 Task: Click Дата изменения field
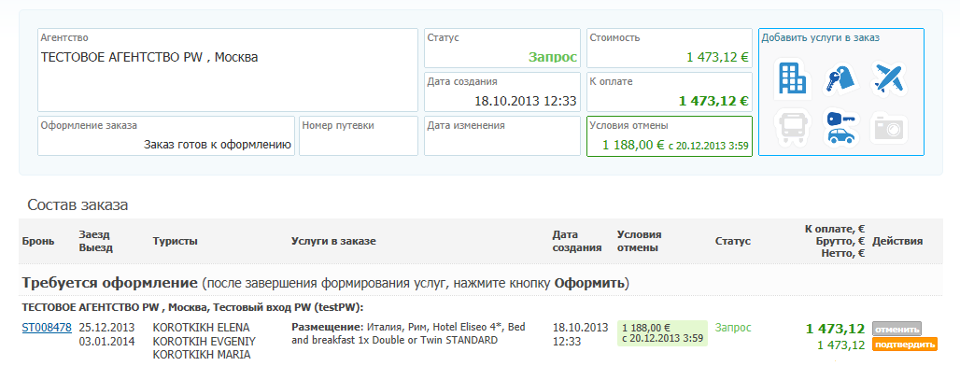click(x=502, y=136)
